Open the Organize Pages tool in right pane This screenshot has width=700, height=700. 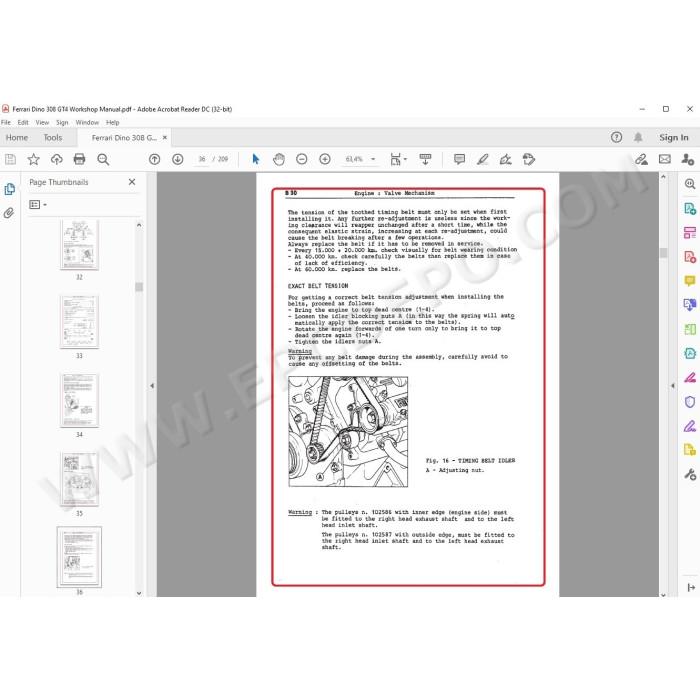tap(690, 233)
